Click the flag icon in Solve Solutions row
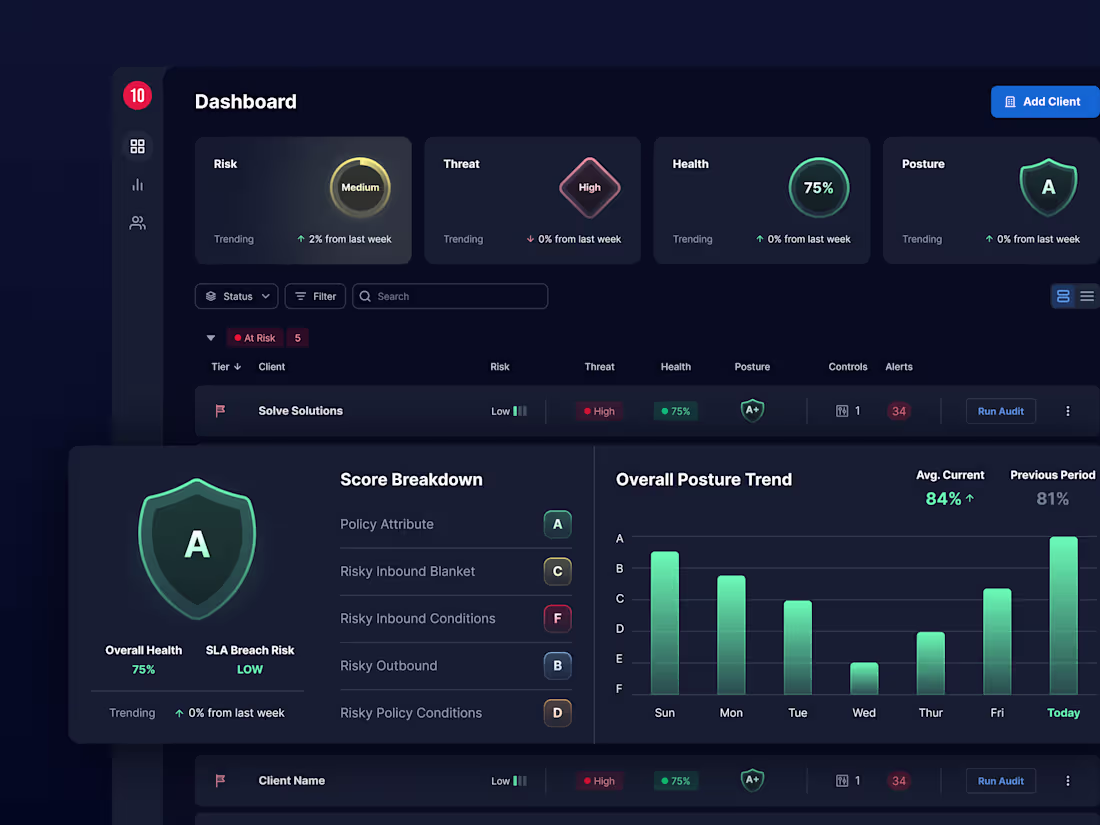 220,410
